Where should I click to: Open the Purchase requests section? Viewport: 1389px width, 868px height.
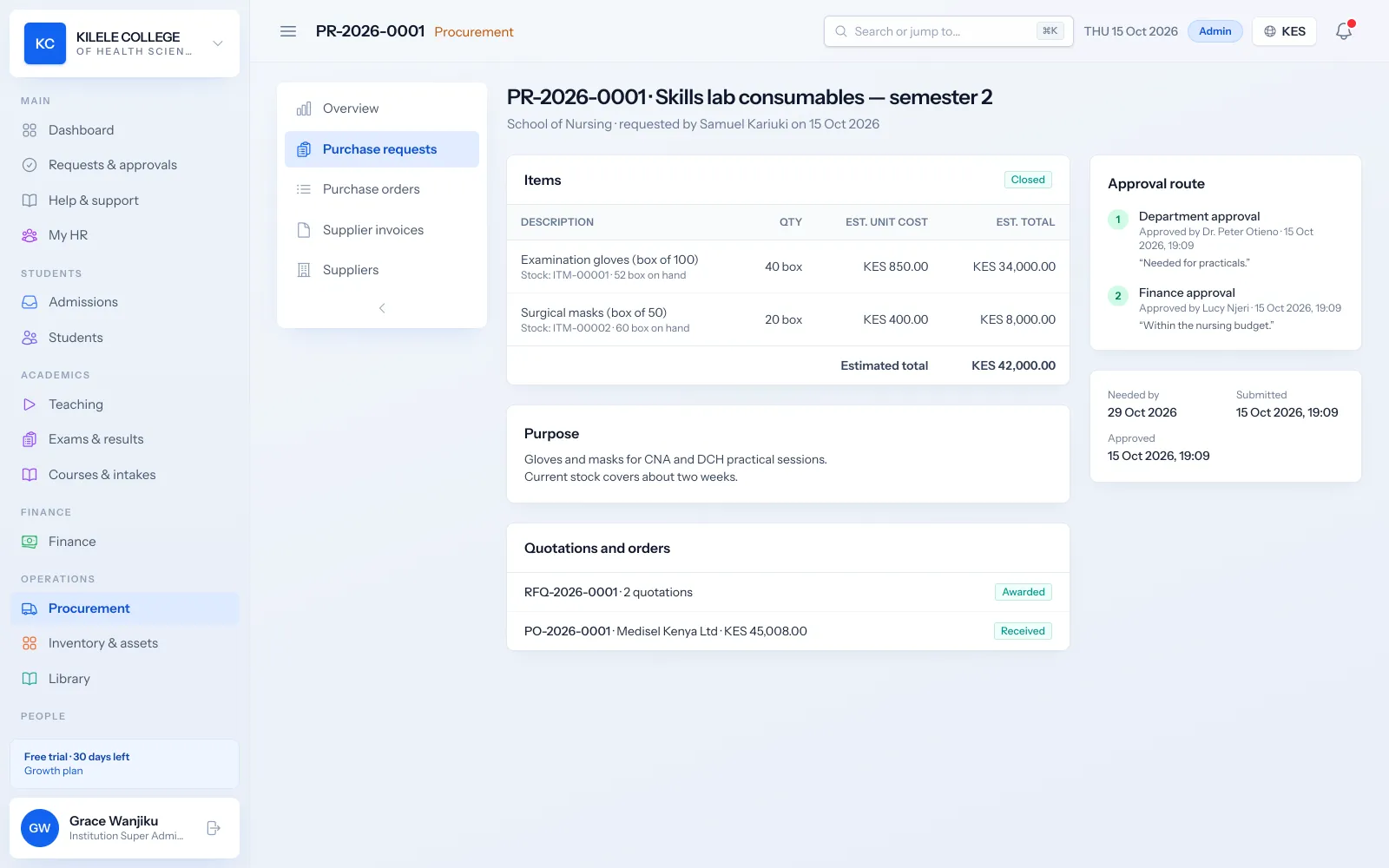[x=382, y=149]
